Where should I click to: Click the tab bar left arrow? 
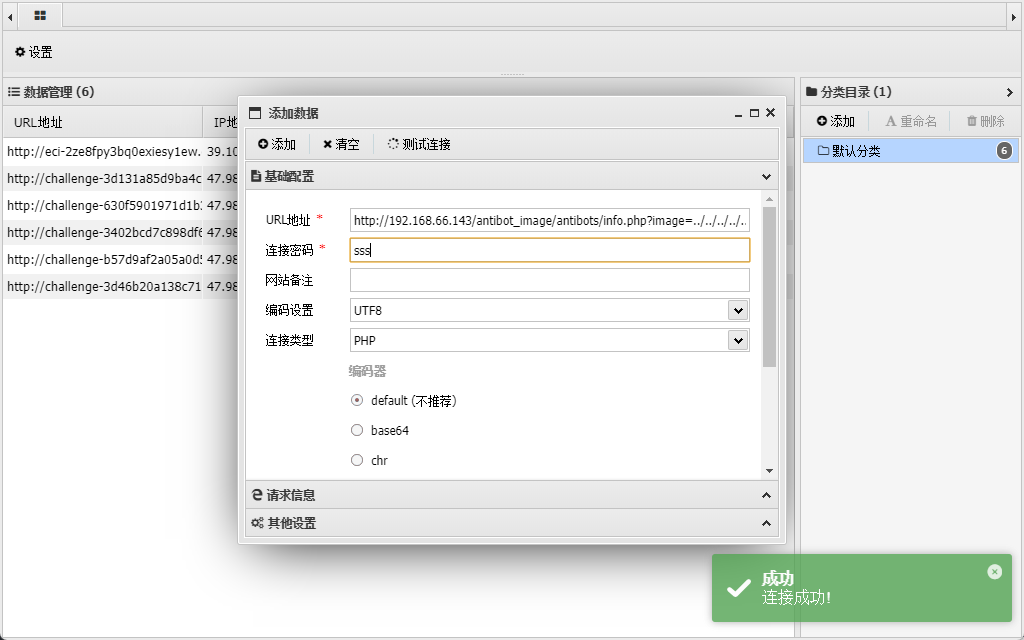point(10,17)
